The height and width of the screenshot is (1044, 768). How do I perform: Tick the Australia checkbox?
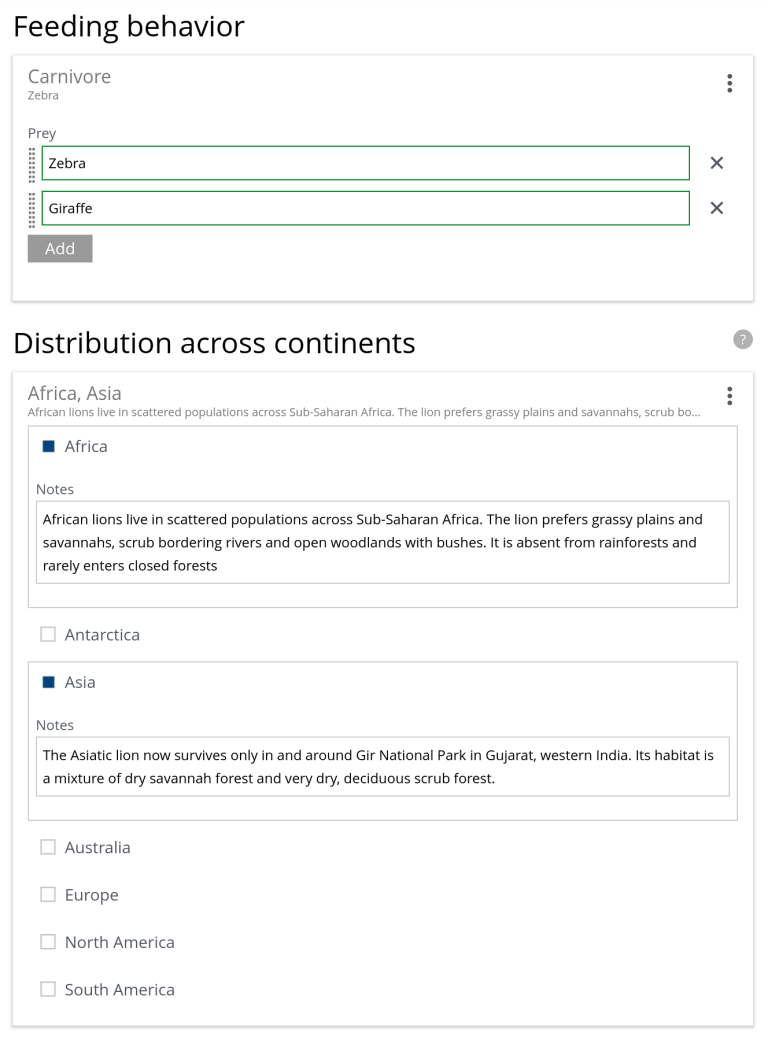[x=48, y=847]
